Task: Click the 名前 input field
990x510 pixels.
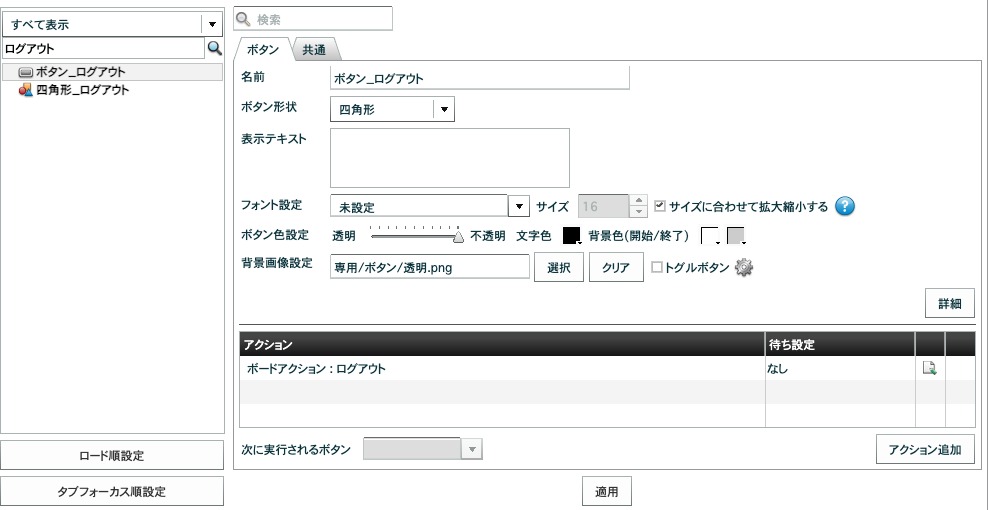Action: [480, 78]
